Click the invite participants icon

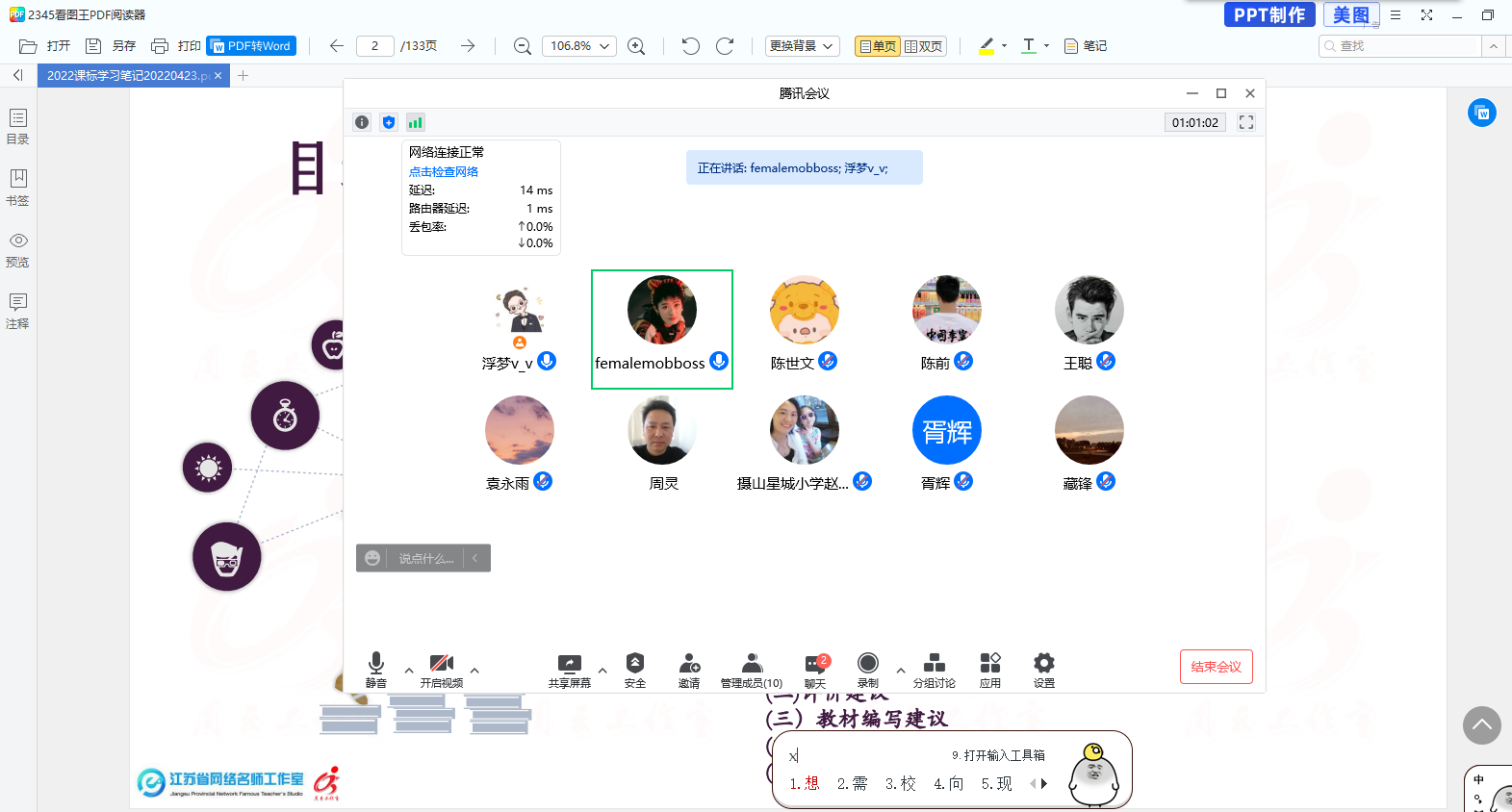[688, 664]
